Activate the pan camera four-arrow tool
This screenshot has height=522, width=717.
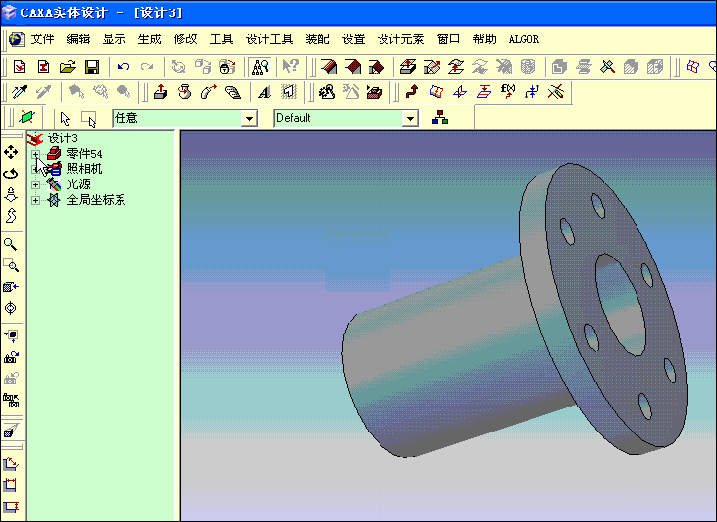[x=11, y=152]
